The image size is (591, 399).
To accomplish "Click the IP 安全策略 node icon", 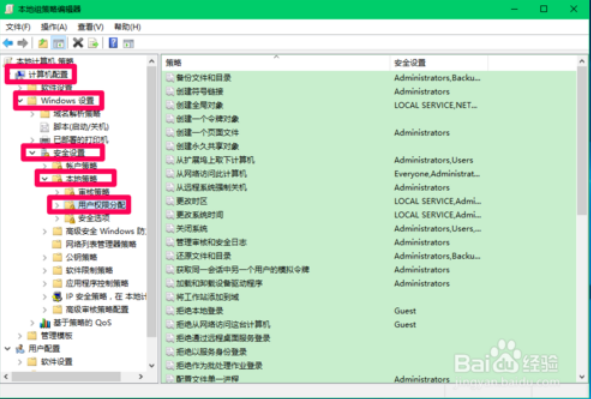I will [57, 297].
